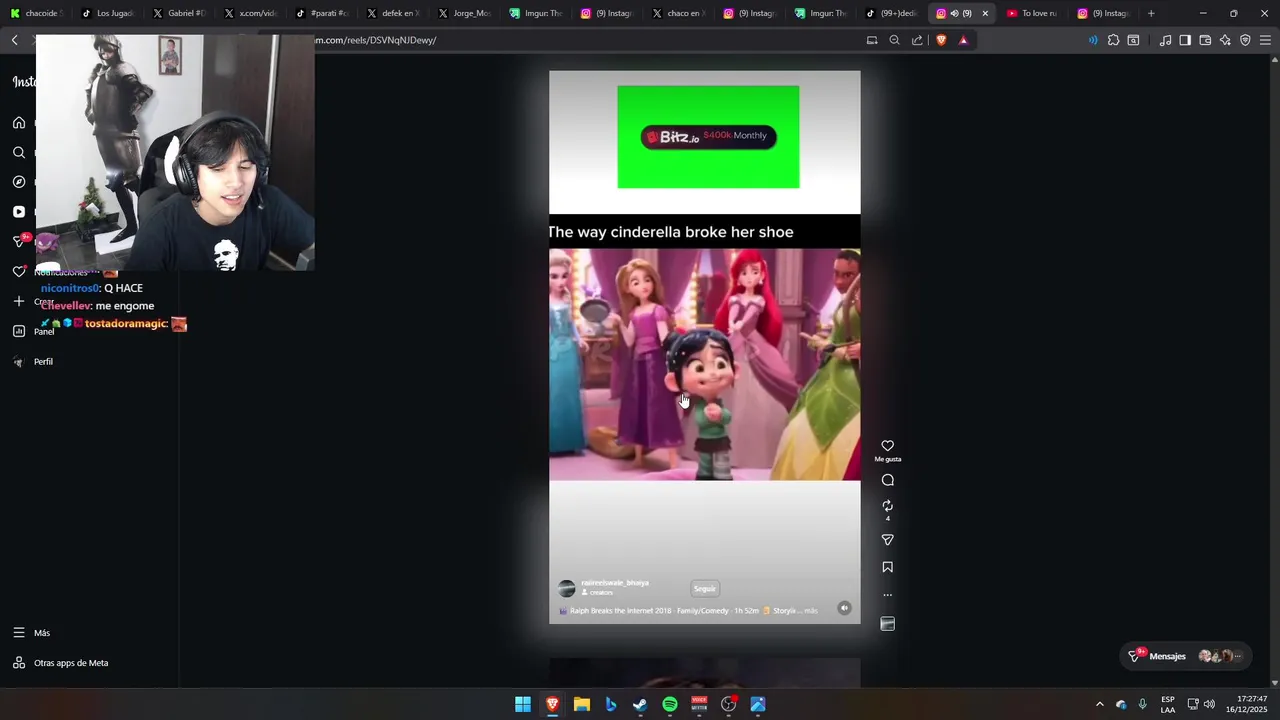Open File Explorer from the taskbar
Screen dimensions: 1280x720
pyautogui.click(x=582, y=704)
